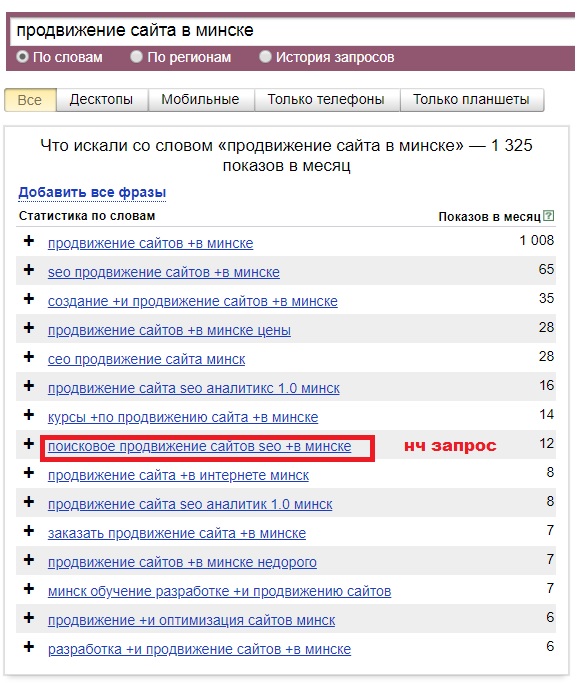Viewport: 577px width, 696px height.
Task: Select the 'По словам' radio option
Action: 22,57
